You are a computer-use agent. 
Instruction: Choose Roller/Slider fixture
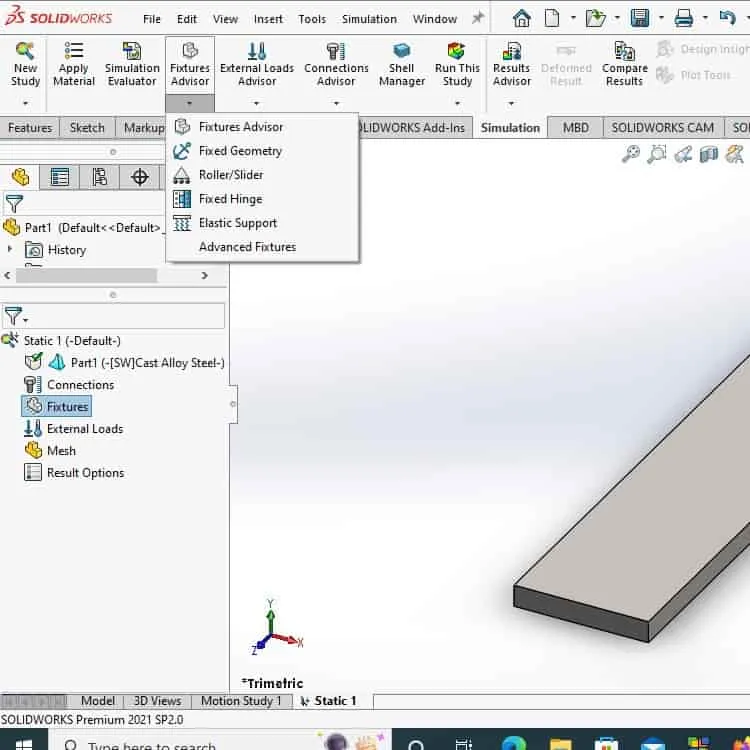click(263, 175)
